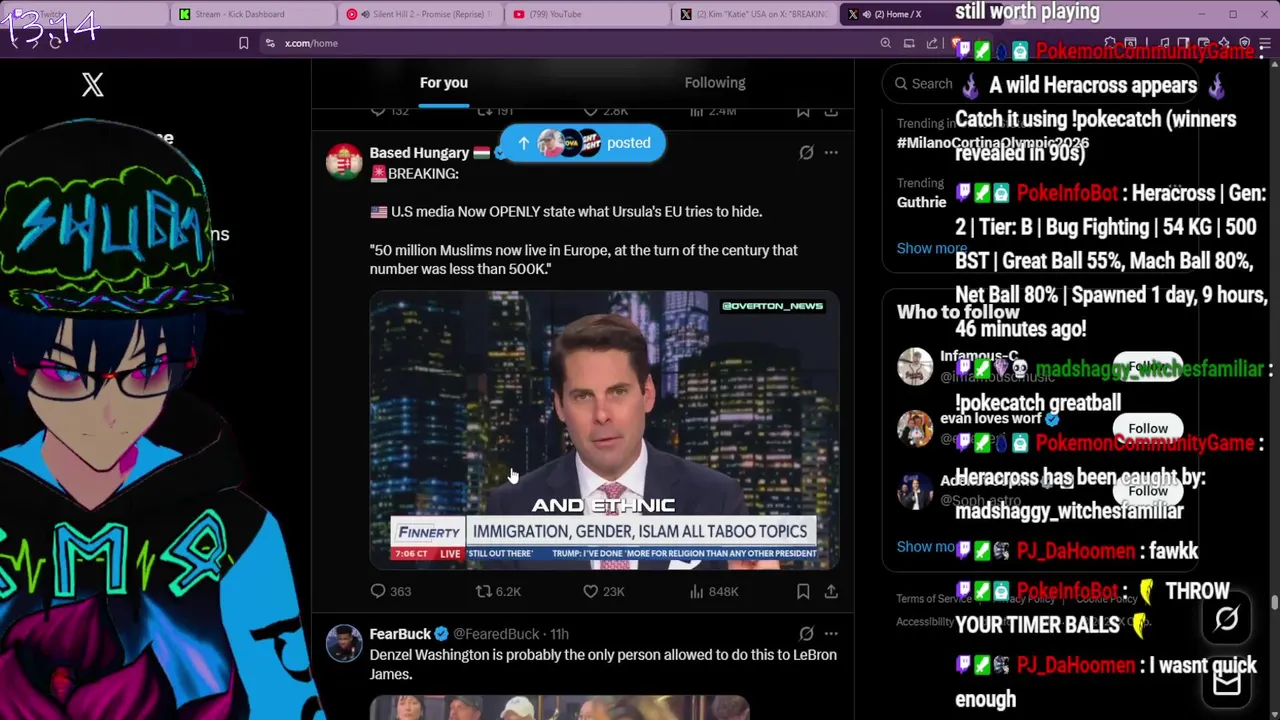This screenshot has width=1280, height=720.
Task: Play the Finnerty news video thumbnail
Action: 604,430
